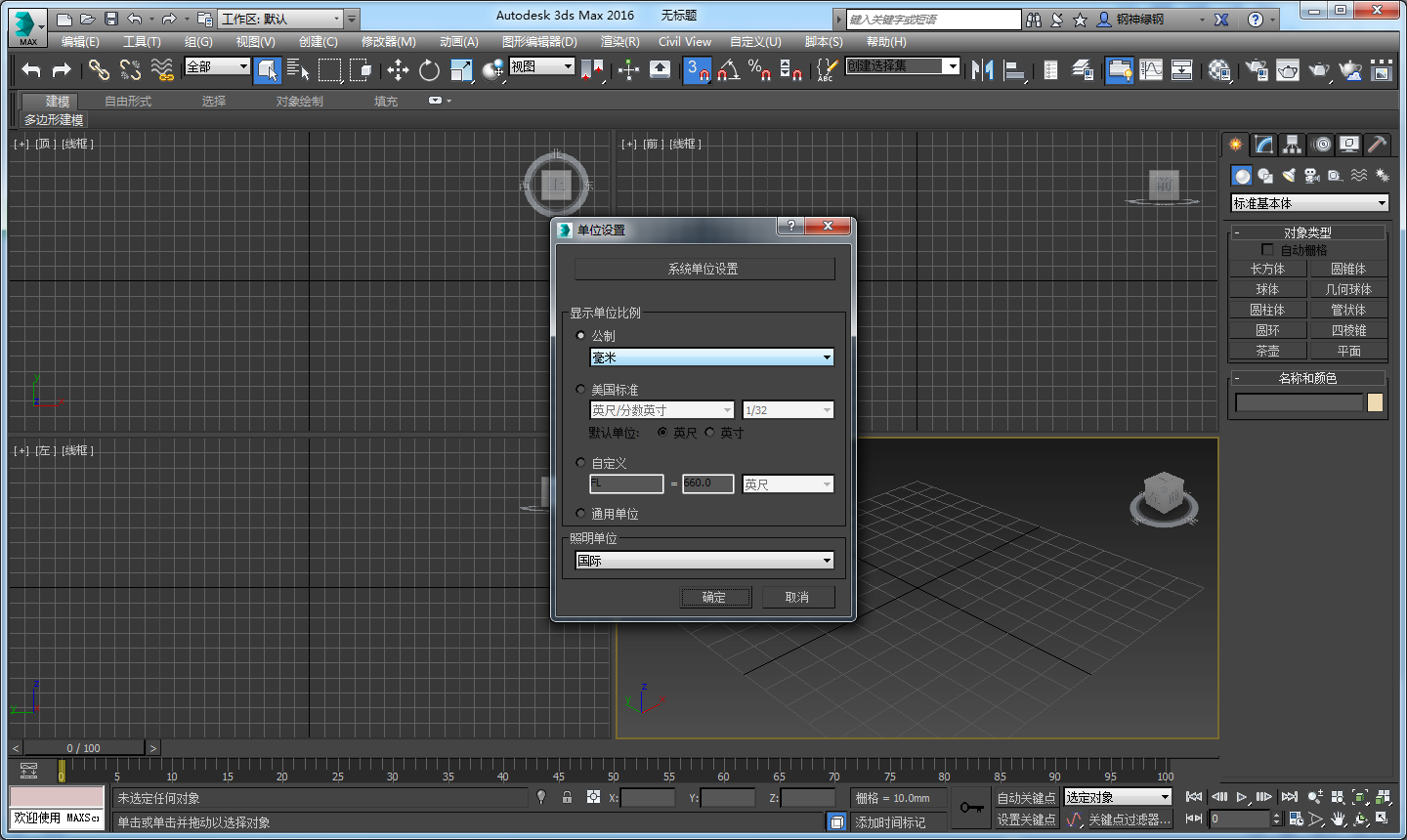1407x840 pixels.
Task: Open the 标准基本体 category dropdown
Action: coord(1309,203)
